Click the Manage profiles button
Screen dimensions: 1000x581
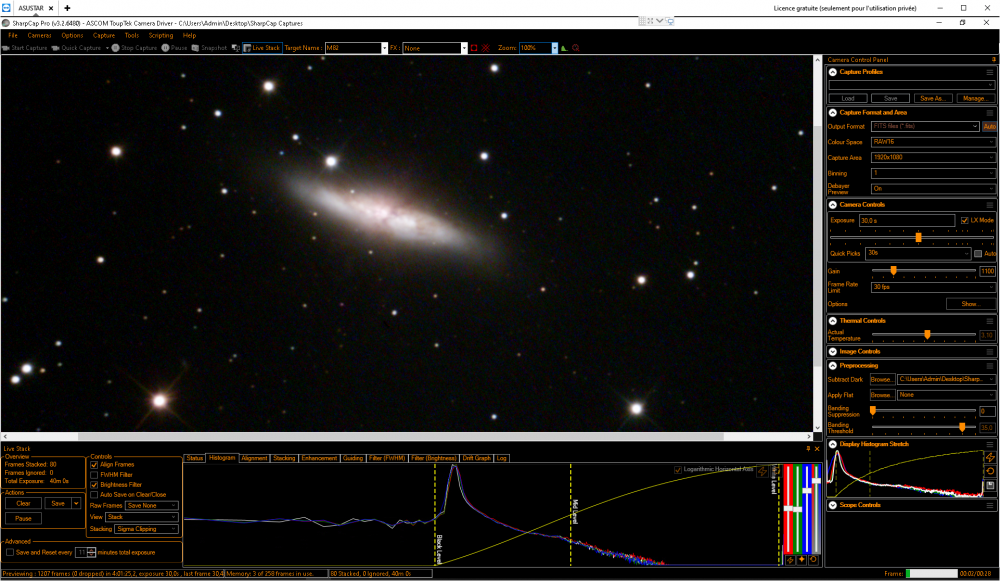point(974,98)
